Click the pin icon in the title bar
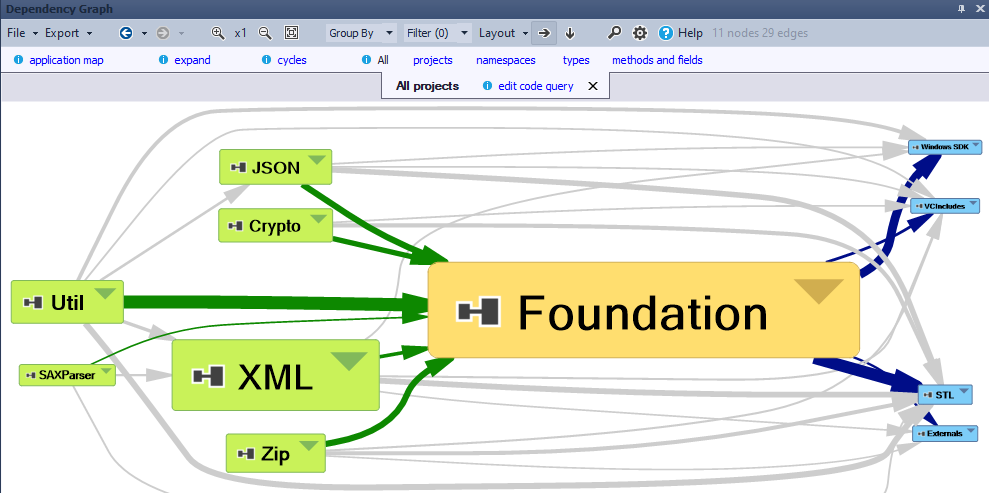The image size is (989, 493). pos(961,9)
